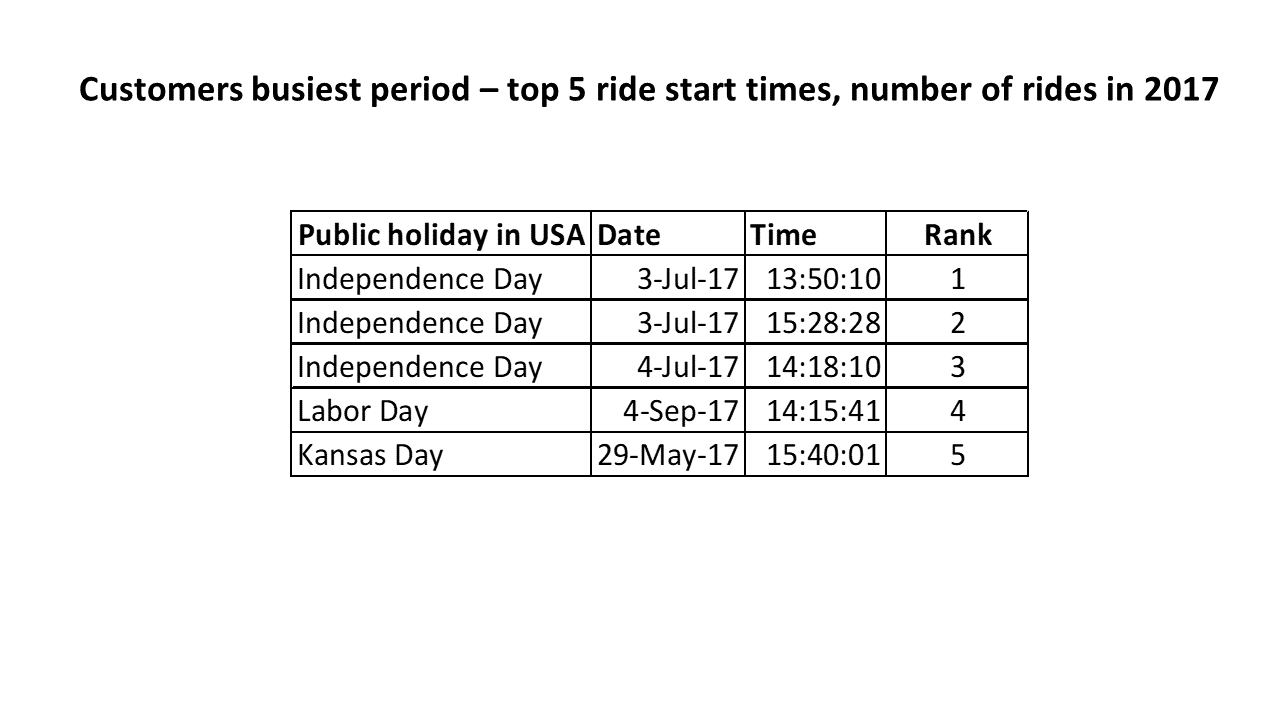Select the rank 5 cell
This screenshot has width=1280, height=720.
click(957, 454)
